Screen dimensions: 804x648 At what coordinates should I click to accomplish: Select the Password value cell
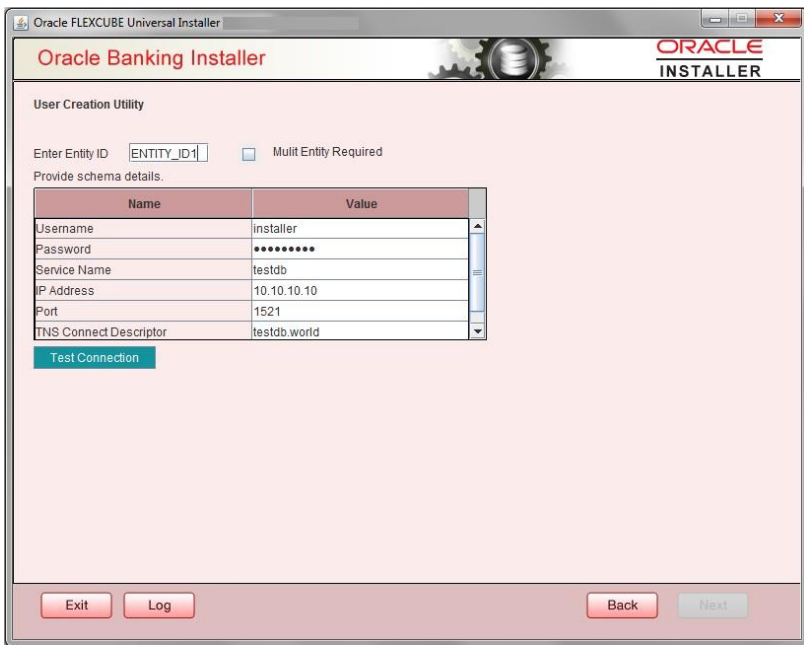click(360, 249)
